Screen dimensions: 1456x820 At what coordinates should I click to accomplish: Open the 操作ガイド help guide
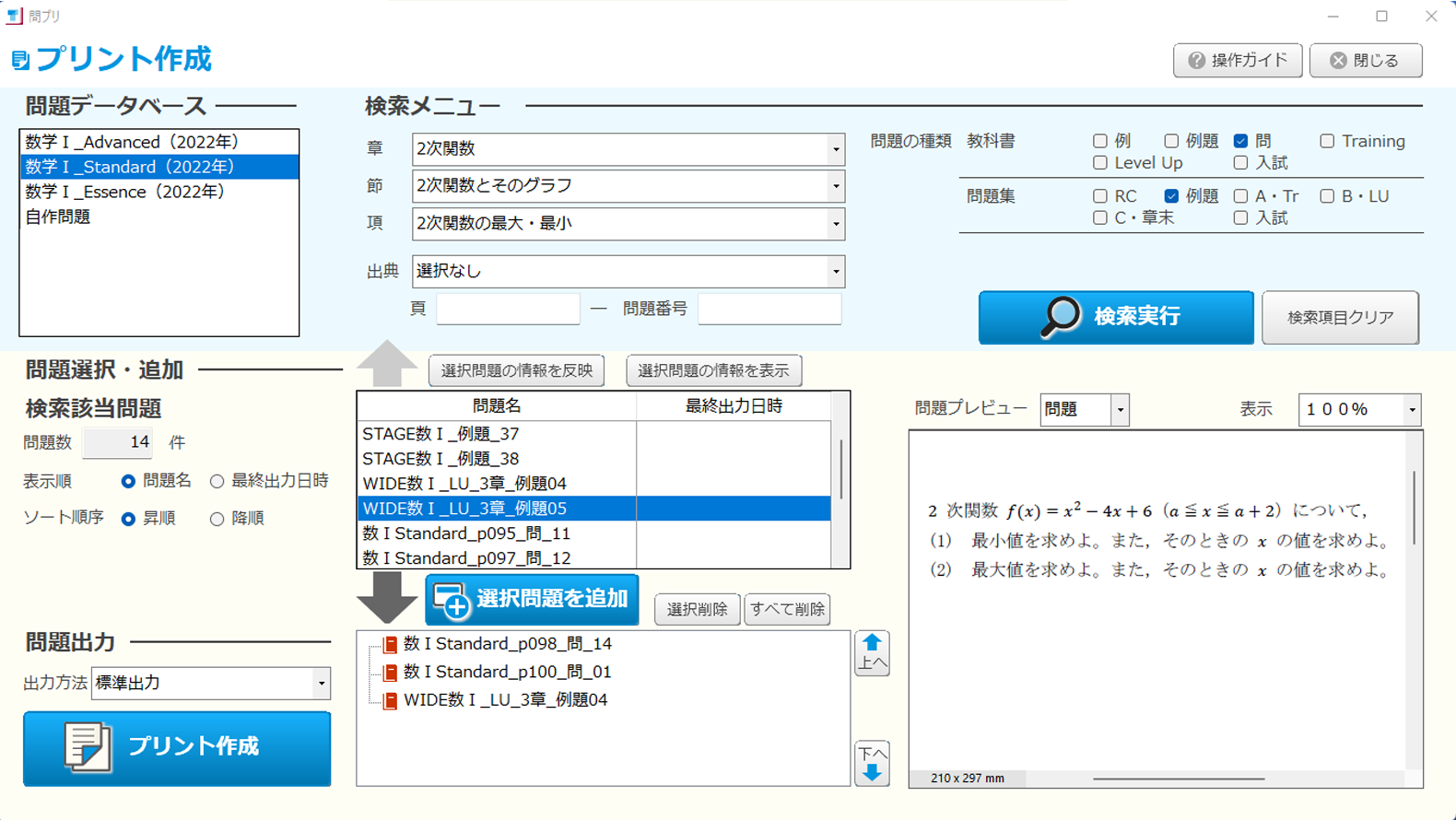(x=1237, y=61)
